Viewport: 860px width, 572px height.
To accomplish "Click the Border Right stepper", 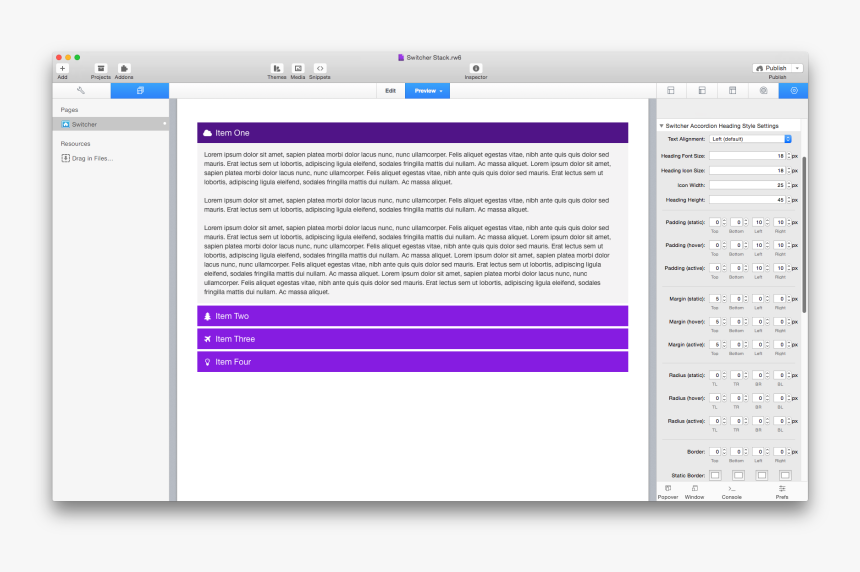I will [789, 452].
